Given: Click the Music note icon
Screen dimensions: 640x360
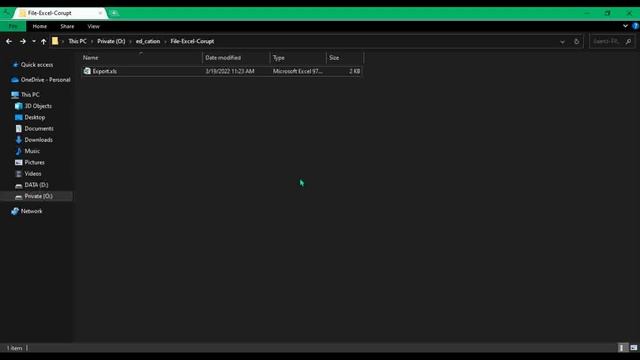Looking at the screenshot, I should 19,151.
